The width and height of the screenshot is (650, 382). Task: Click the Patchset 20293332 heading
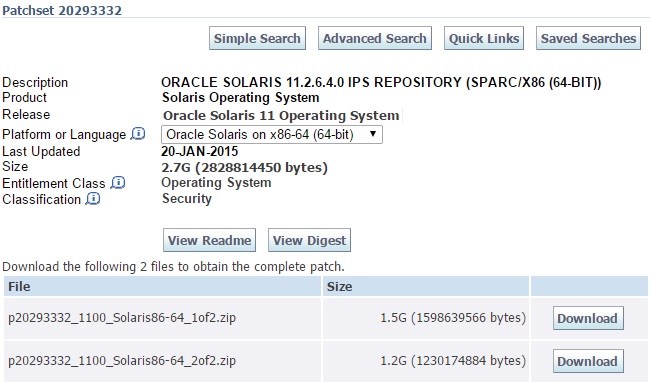coord(62,10)
